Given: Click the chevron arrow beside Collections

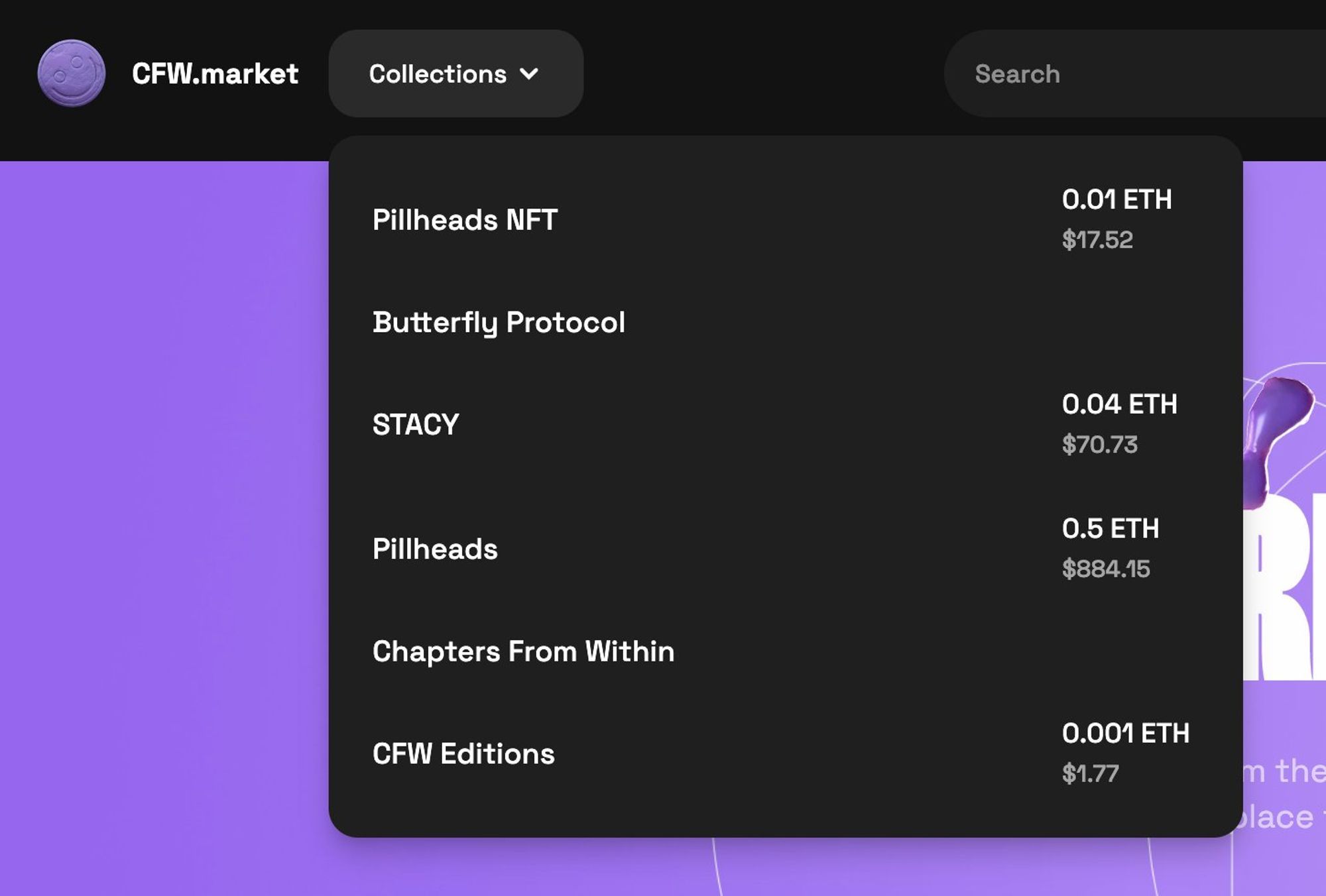Looking at the screenshot, I should tap(529, 74).
